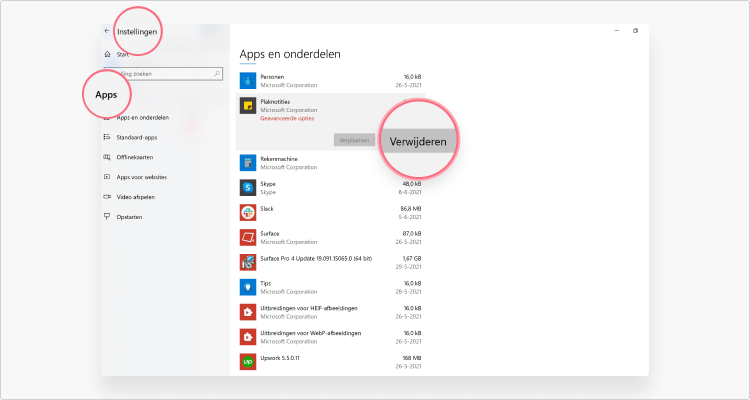Viewport: 750px width, 400px height.
Task: Click the 29-5-2021 install date
Action: tap(408, 267)
